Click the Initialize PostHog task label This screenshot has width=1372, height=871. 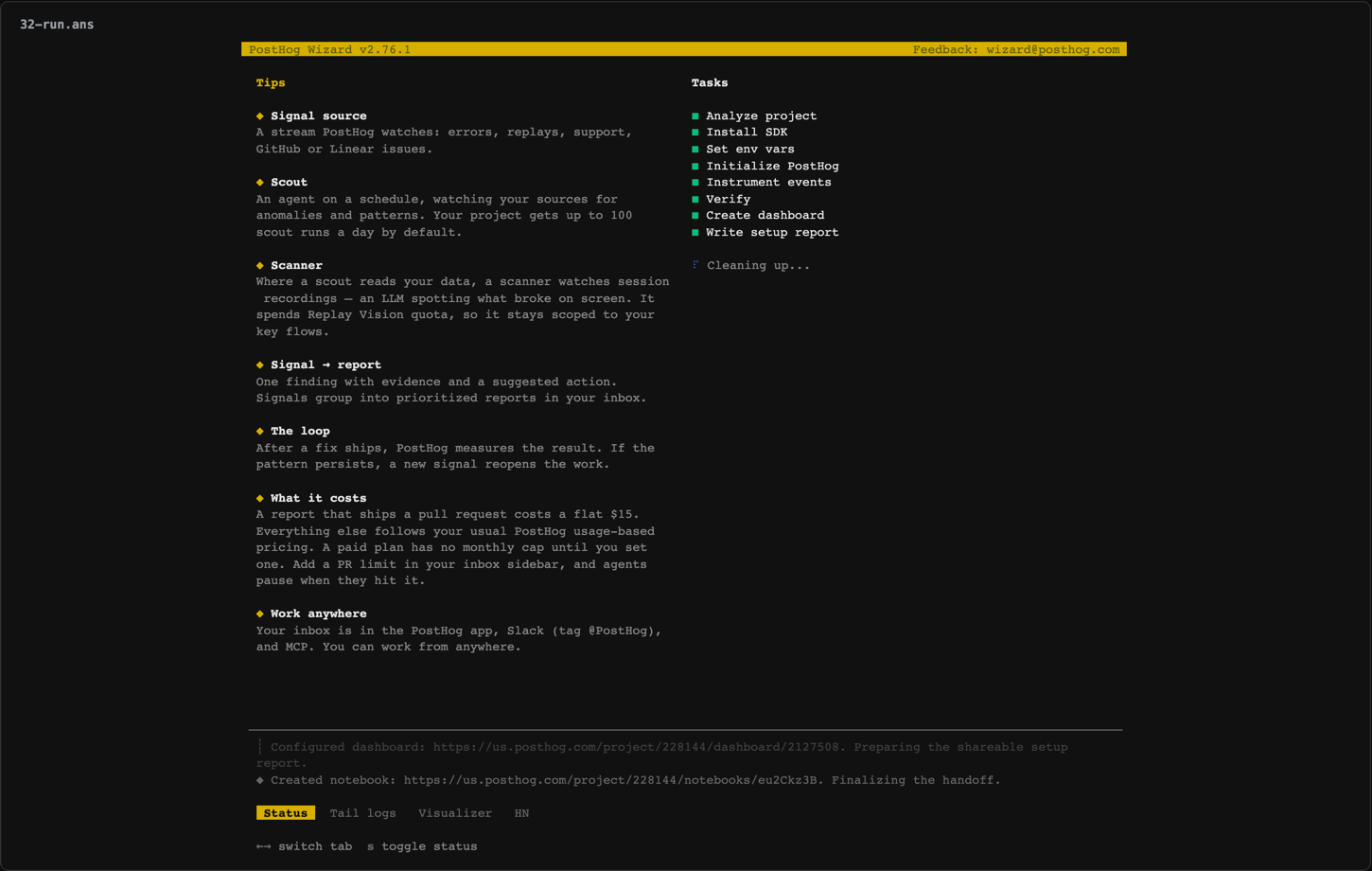click(772, 166)
